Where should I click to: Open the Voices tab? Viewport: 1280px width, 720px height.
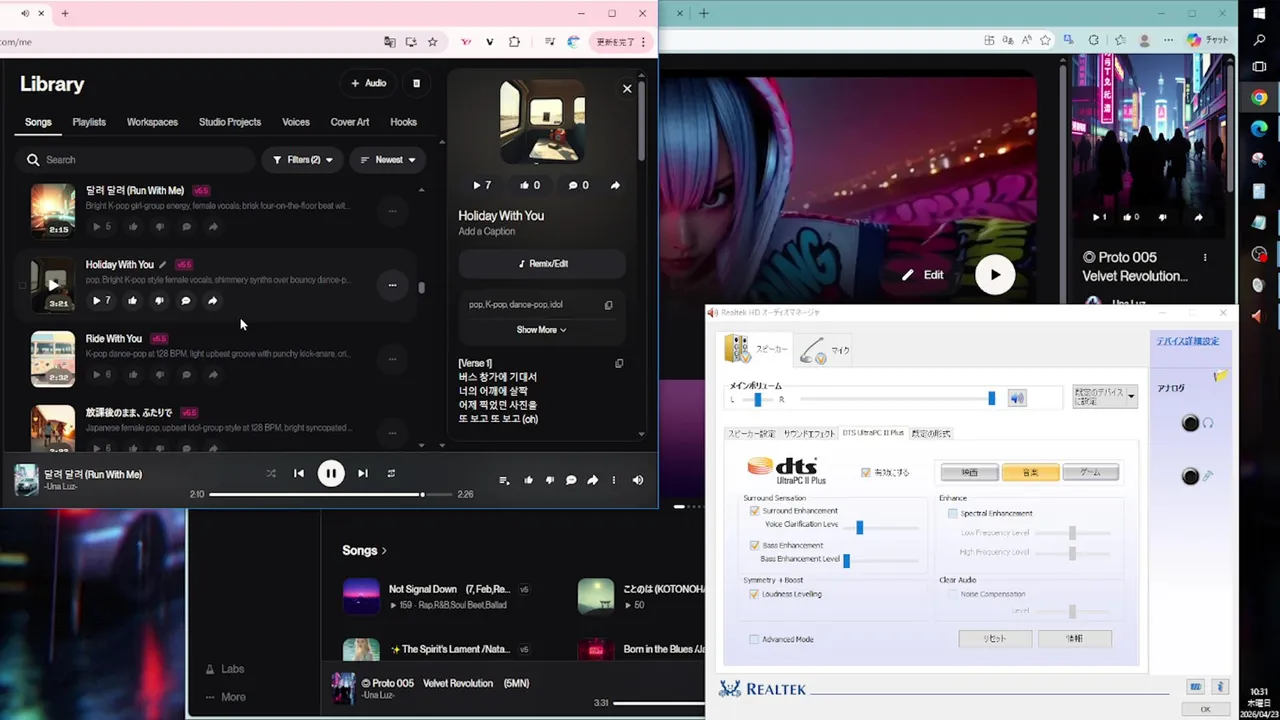(296, 122)
